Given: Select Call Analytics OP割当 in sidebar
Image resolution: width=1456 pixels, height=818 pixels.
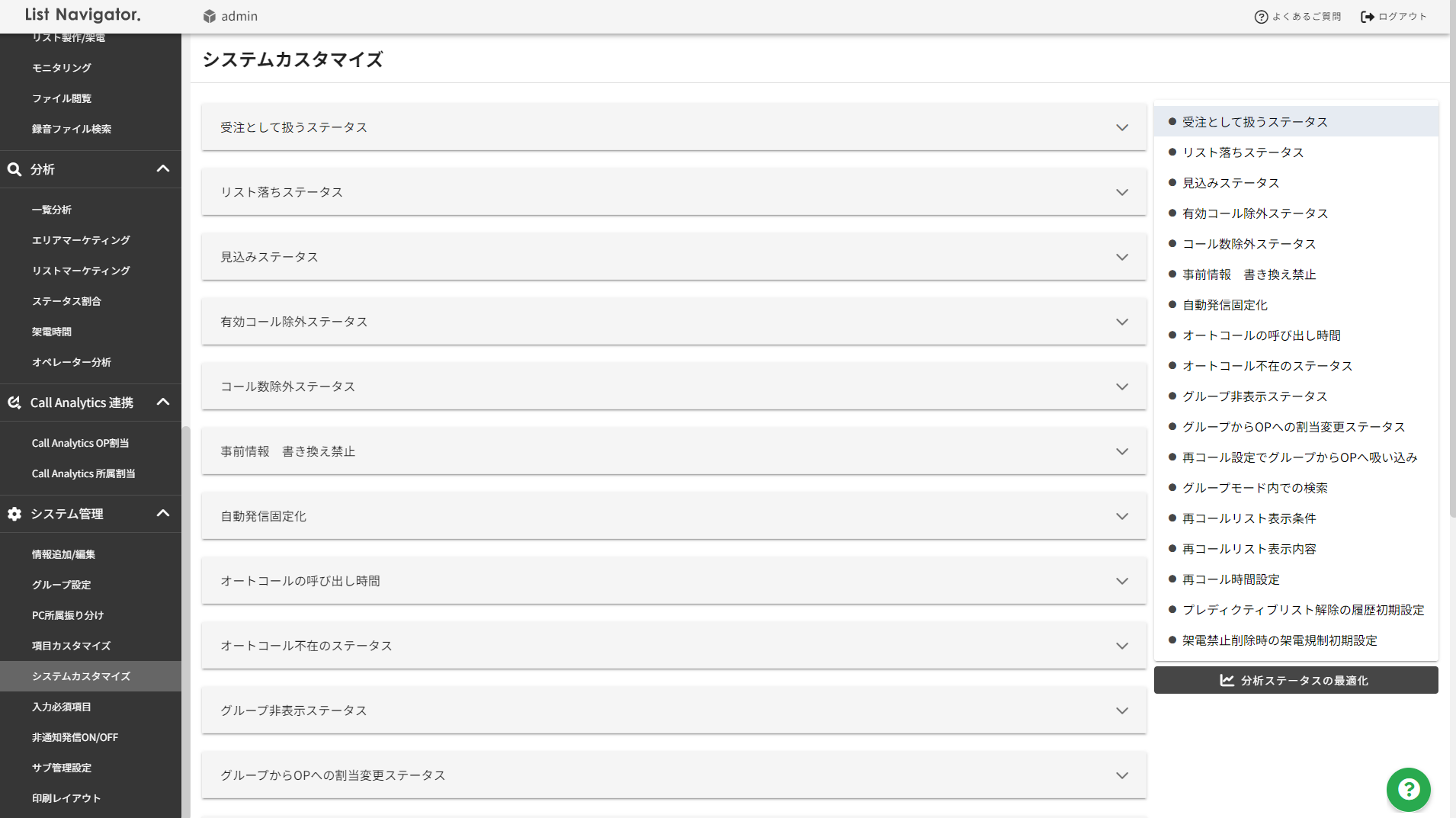Looking at the screenshot, I should [x=80, y=443].
